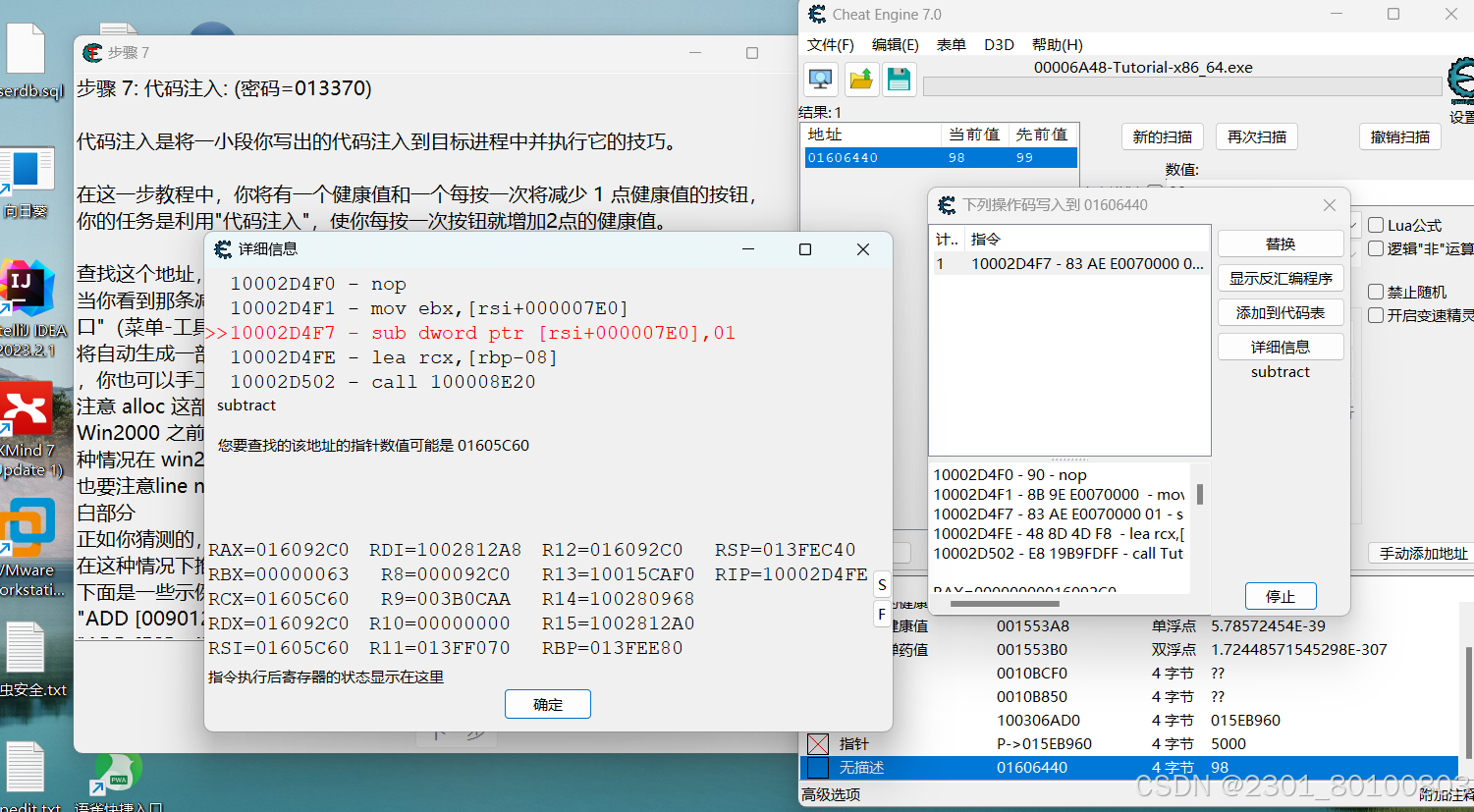Viewport: 1474px width, 812px height.
Task: Enable the 禁止随机 checkbox
Action: 1376,292
